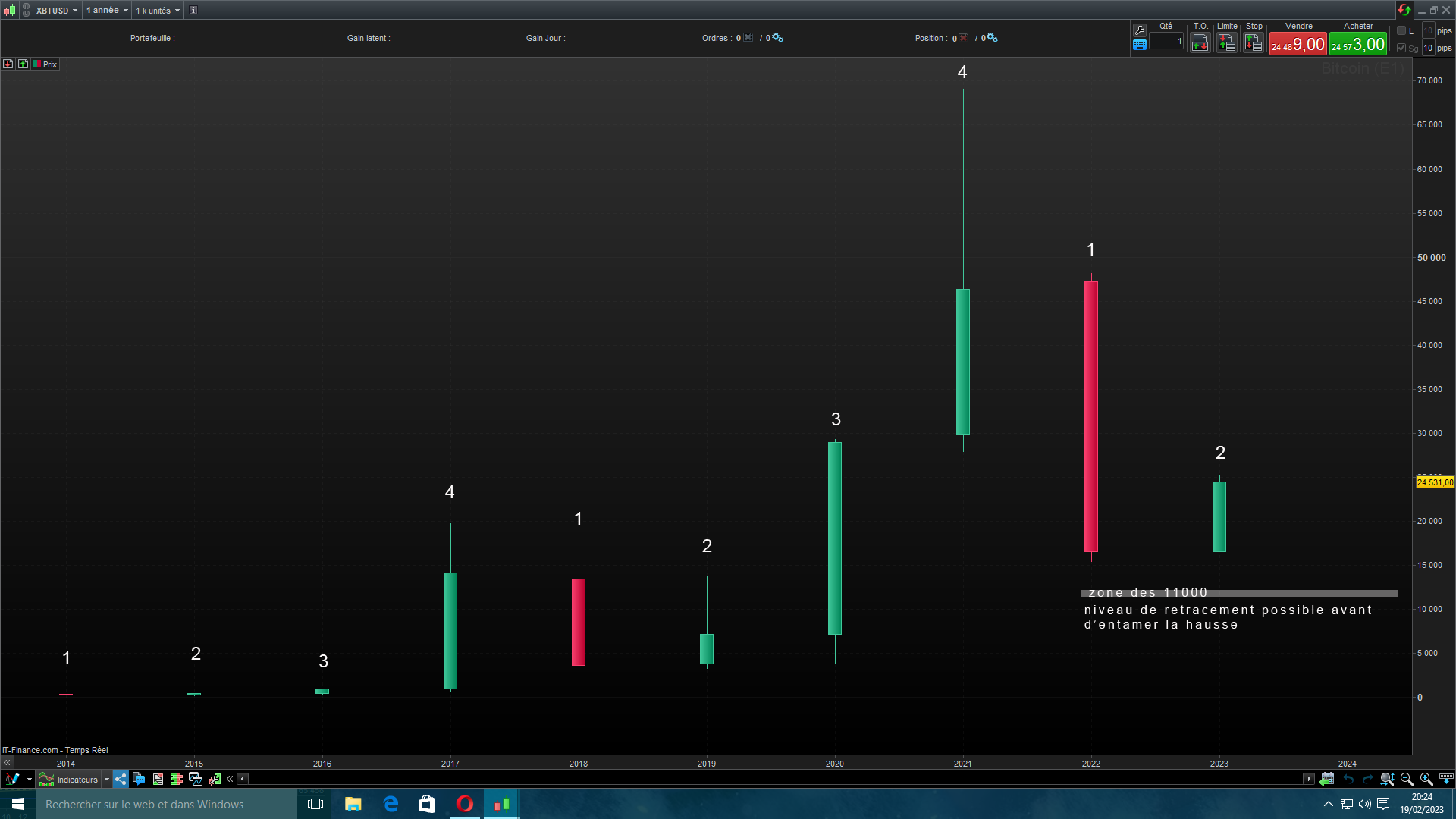Click the red Vendre sell button

[x=1298, y=44]
